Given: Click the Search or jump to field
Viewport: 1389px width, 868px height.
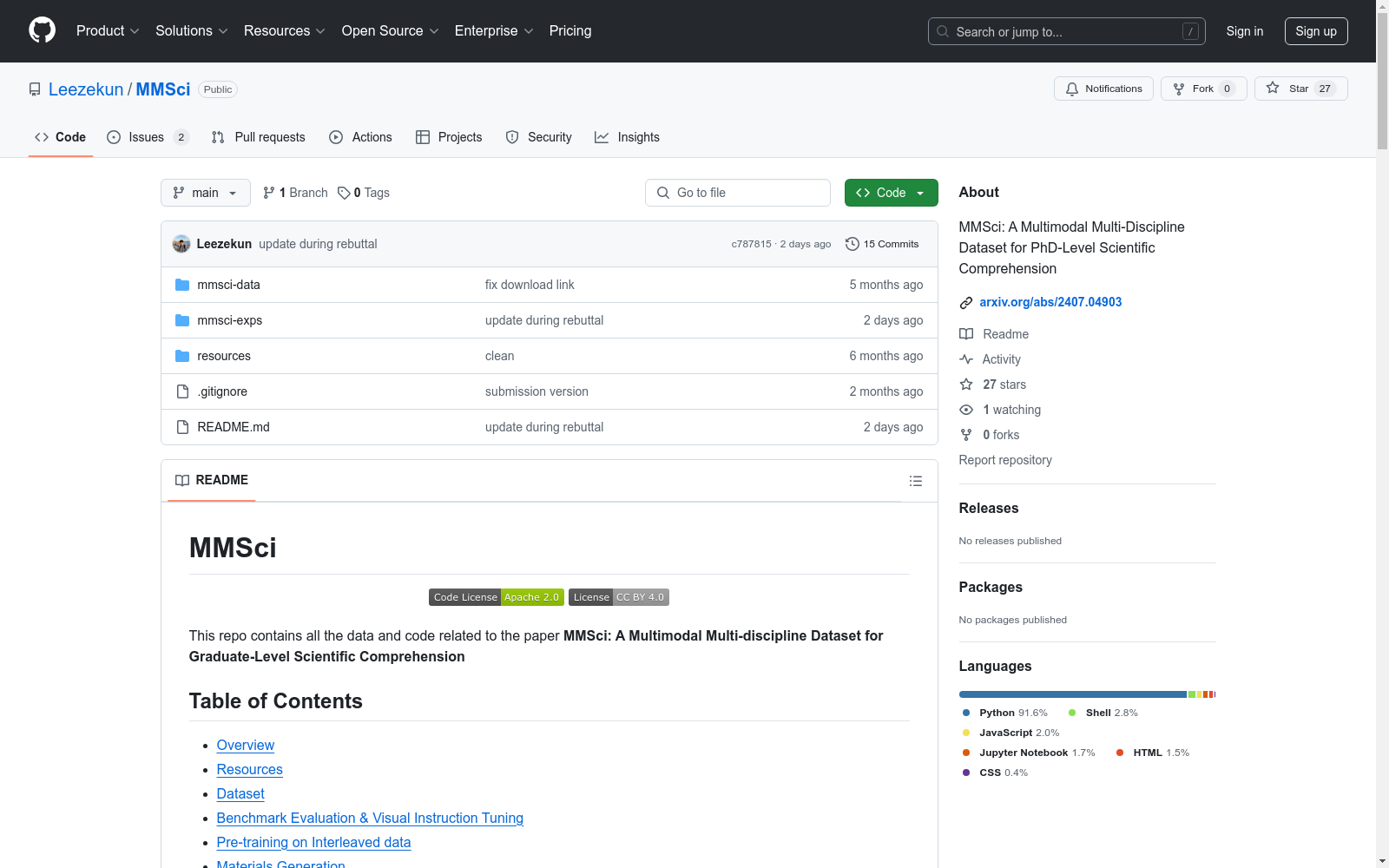Looking at the screenshot, I should click(1067, 31).
